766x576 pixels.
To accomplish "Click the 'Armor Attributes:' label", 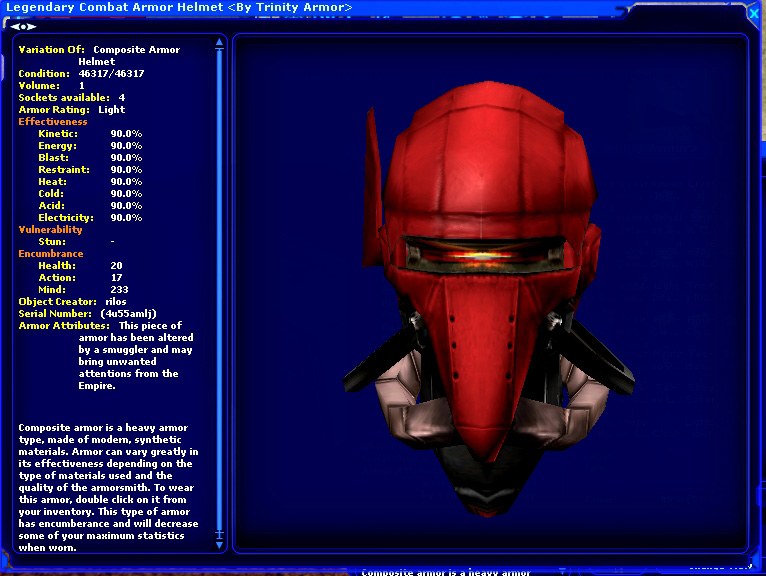I will point(64,325).
